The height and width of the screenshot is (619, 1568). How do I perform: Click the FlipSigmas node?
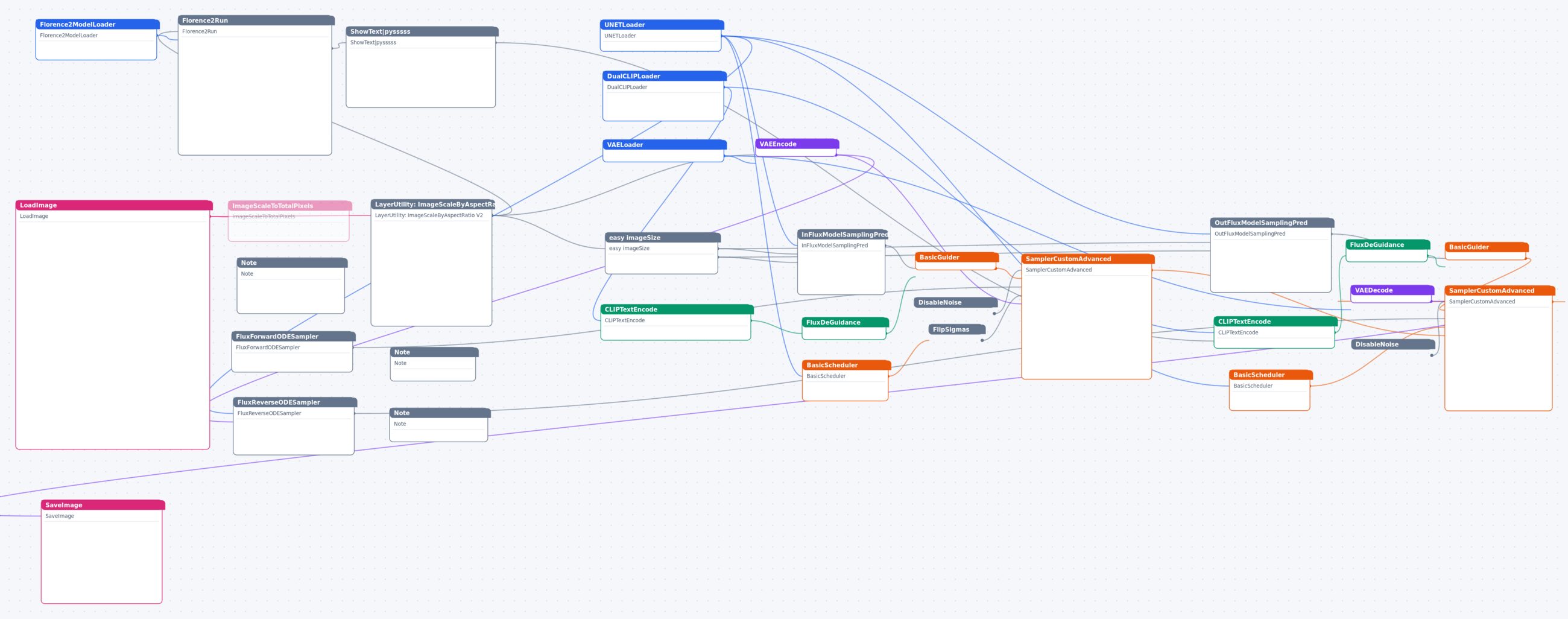pyautogui.click(x=957, y=329)
